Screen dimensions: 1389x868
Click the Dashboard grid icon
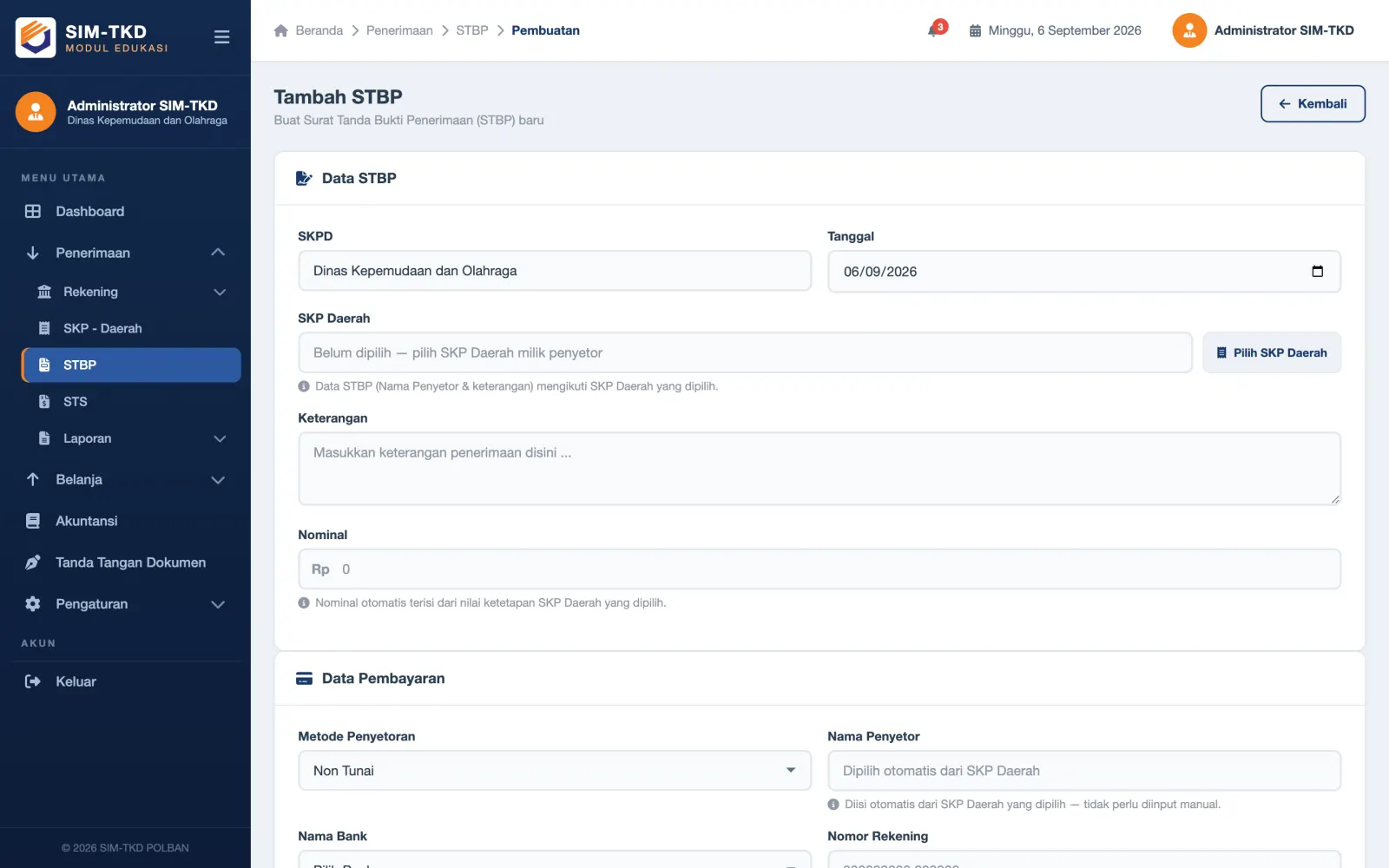(x=33, y=211)
